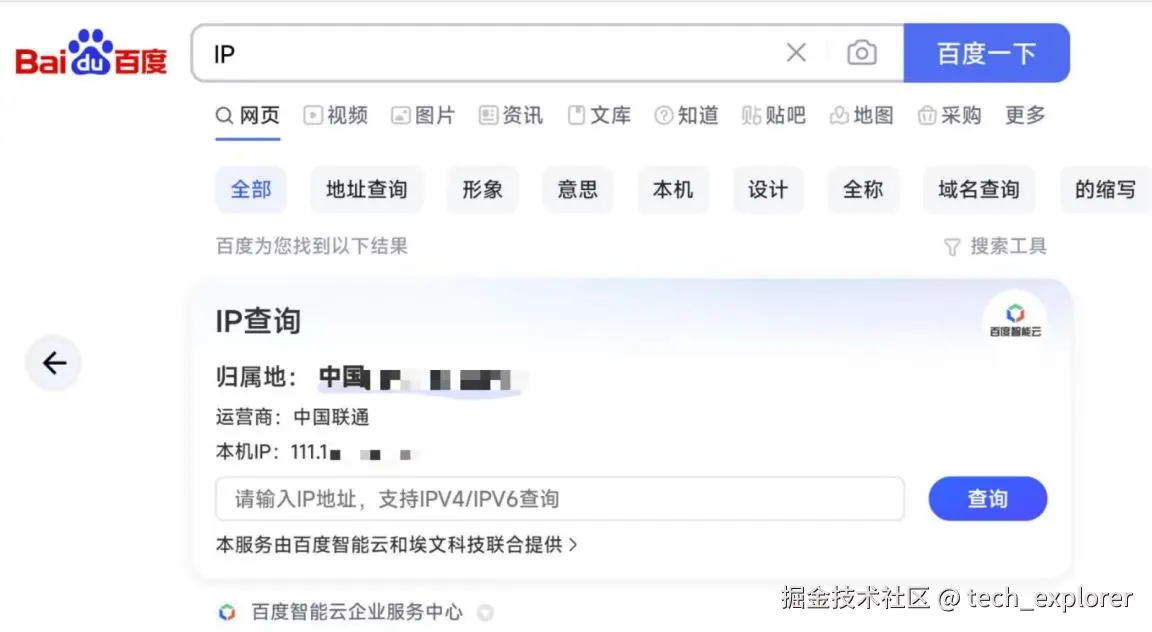Click the blue 查询 button
The image size is (1152, 632).
click(x=987, y=499)
